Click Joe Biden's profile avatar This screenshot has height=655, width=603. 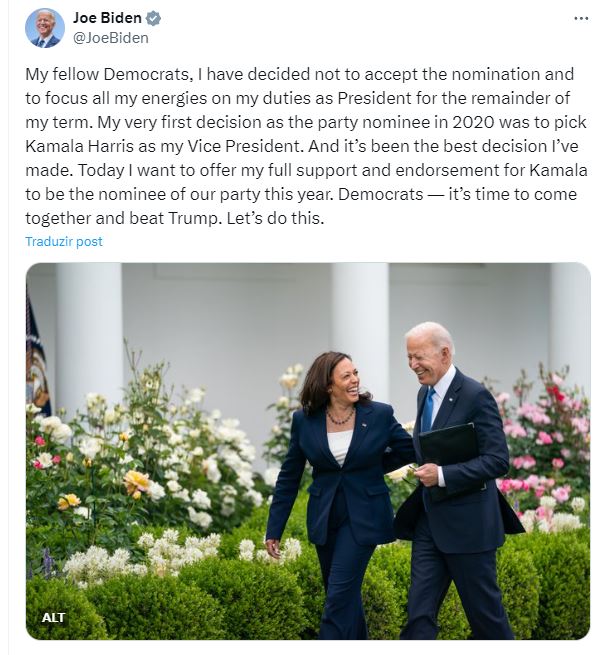tap(44, 28)
